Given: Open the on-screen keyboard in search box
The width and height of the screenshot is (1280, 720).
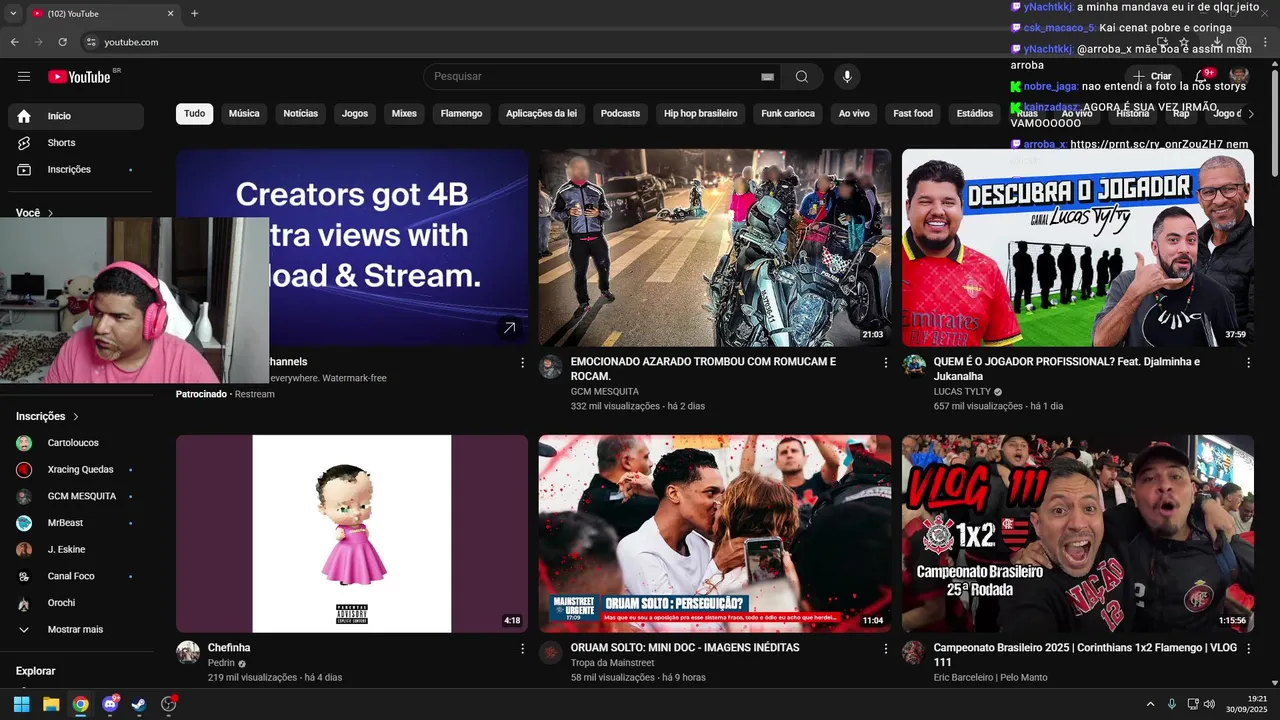Looking at the screenshot, I should pos(767,77).
